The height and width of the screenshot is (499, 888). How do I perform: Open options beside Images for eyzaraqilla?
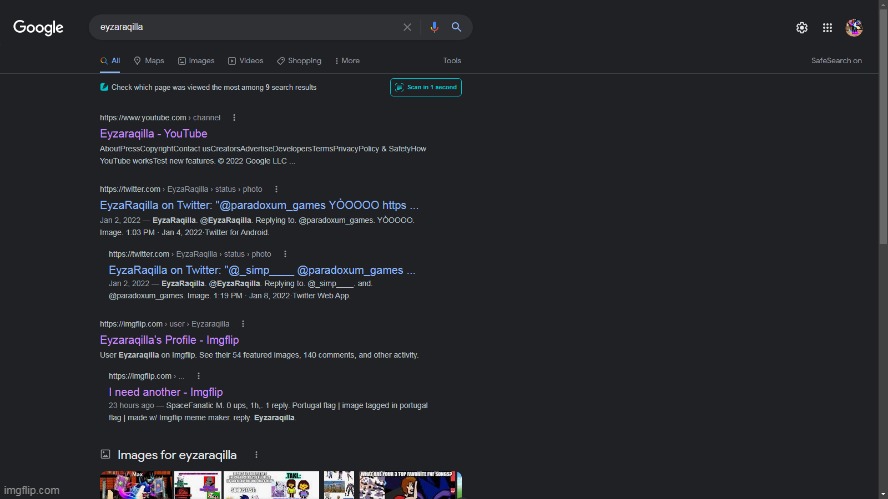pos(256,455)
